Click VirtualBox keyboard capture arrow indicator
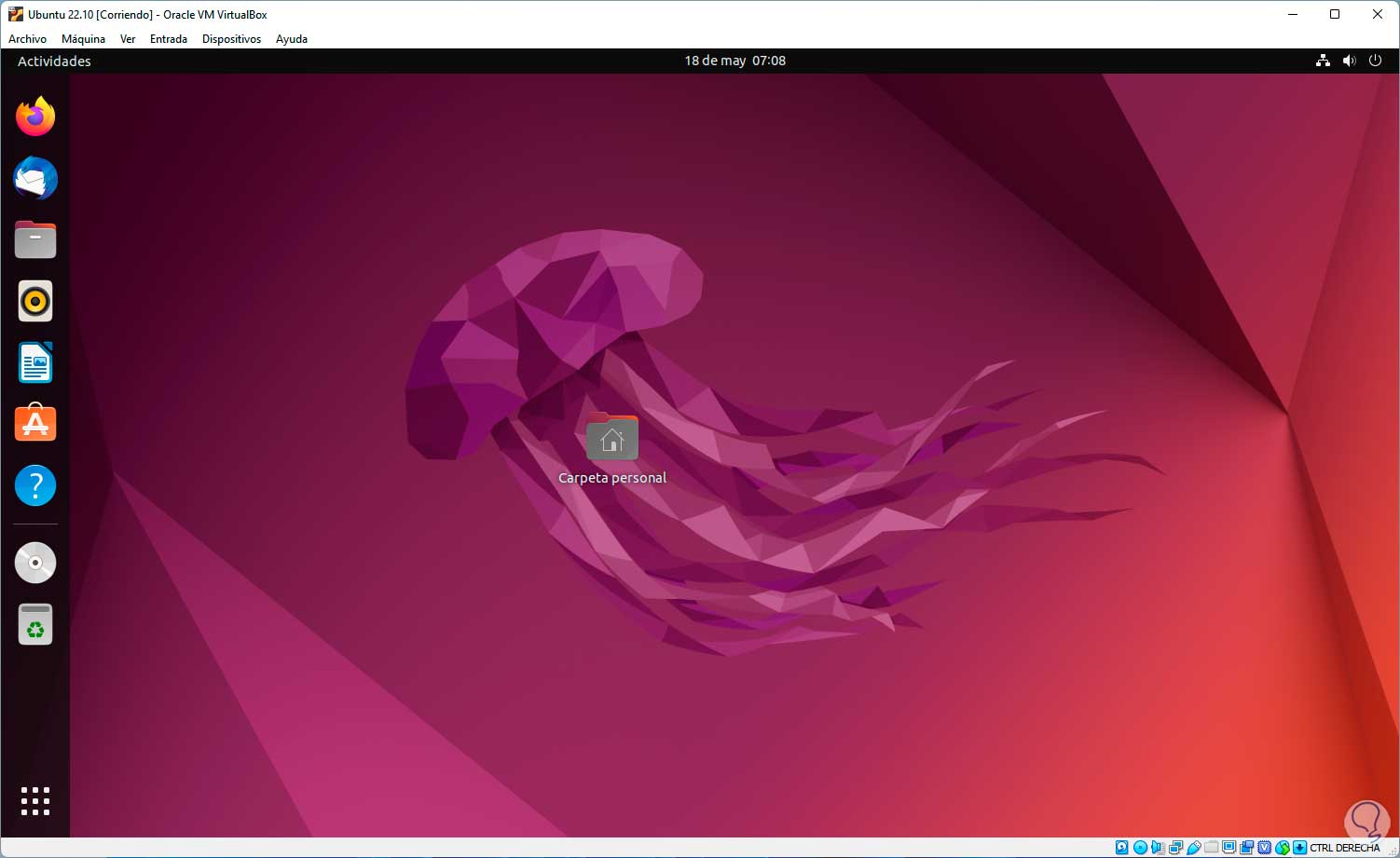The image size is (1400, 858). pos(1299,848)
